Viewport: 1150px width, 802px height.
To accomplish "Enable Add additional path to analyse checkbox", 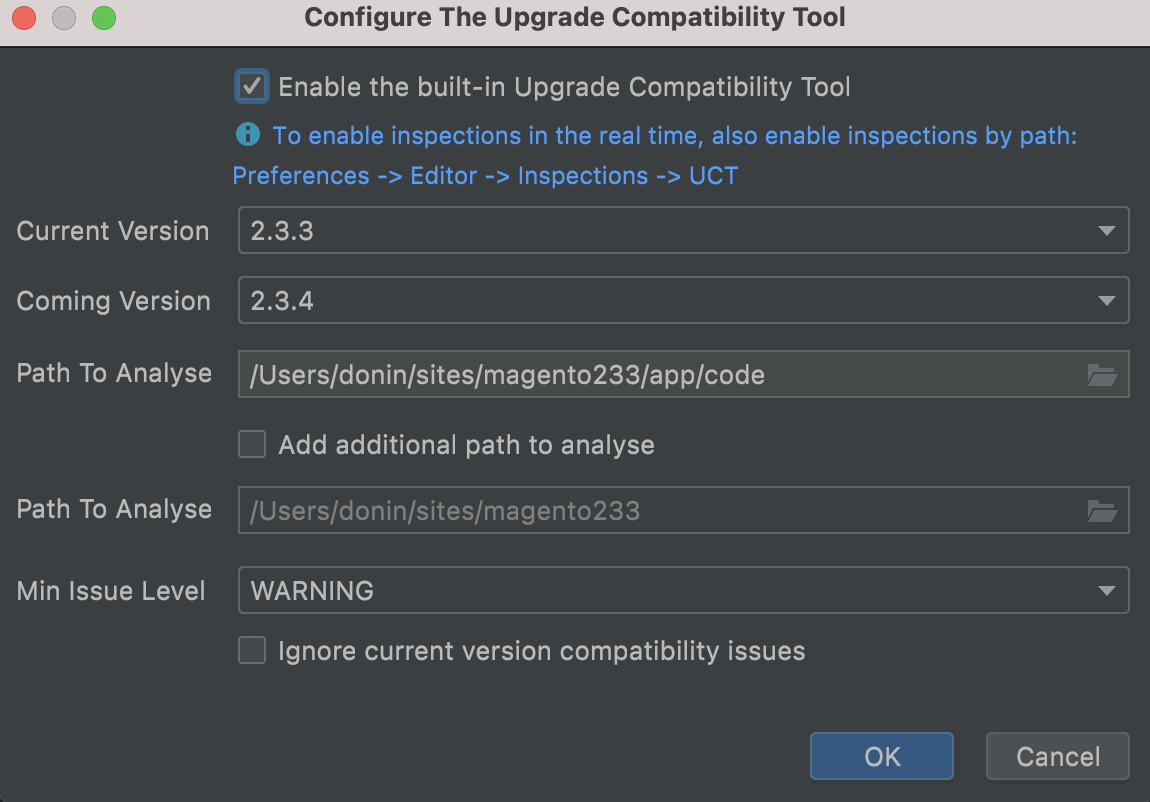I will coord(252,444).
